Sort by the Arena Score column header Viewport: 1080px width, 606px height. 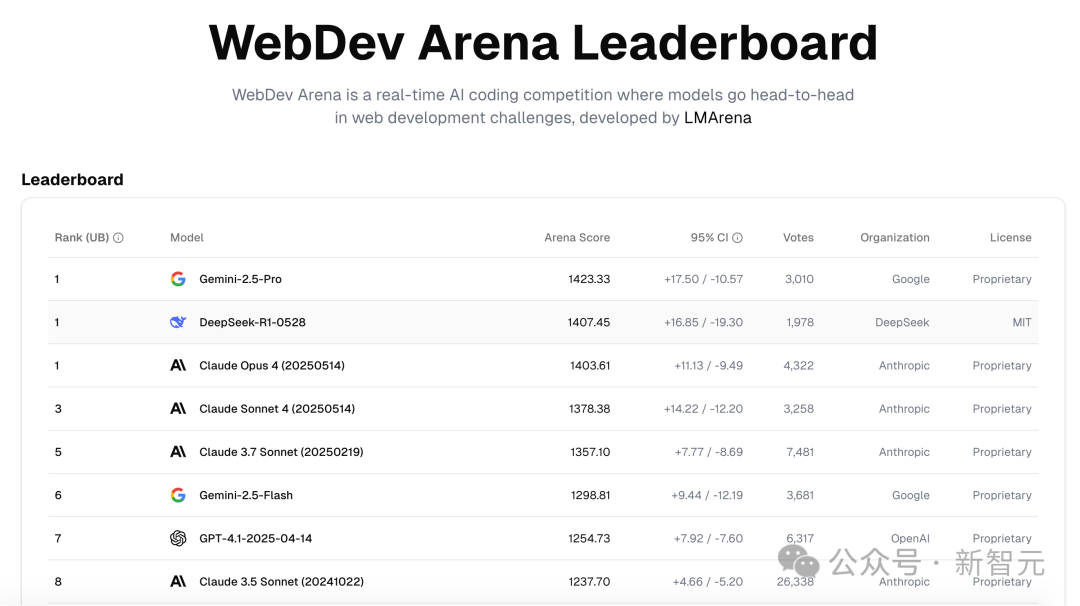coord(577,238)
